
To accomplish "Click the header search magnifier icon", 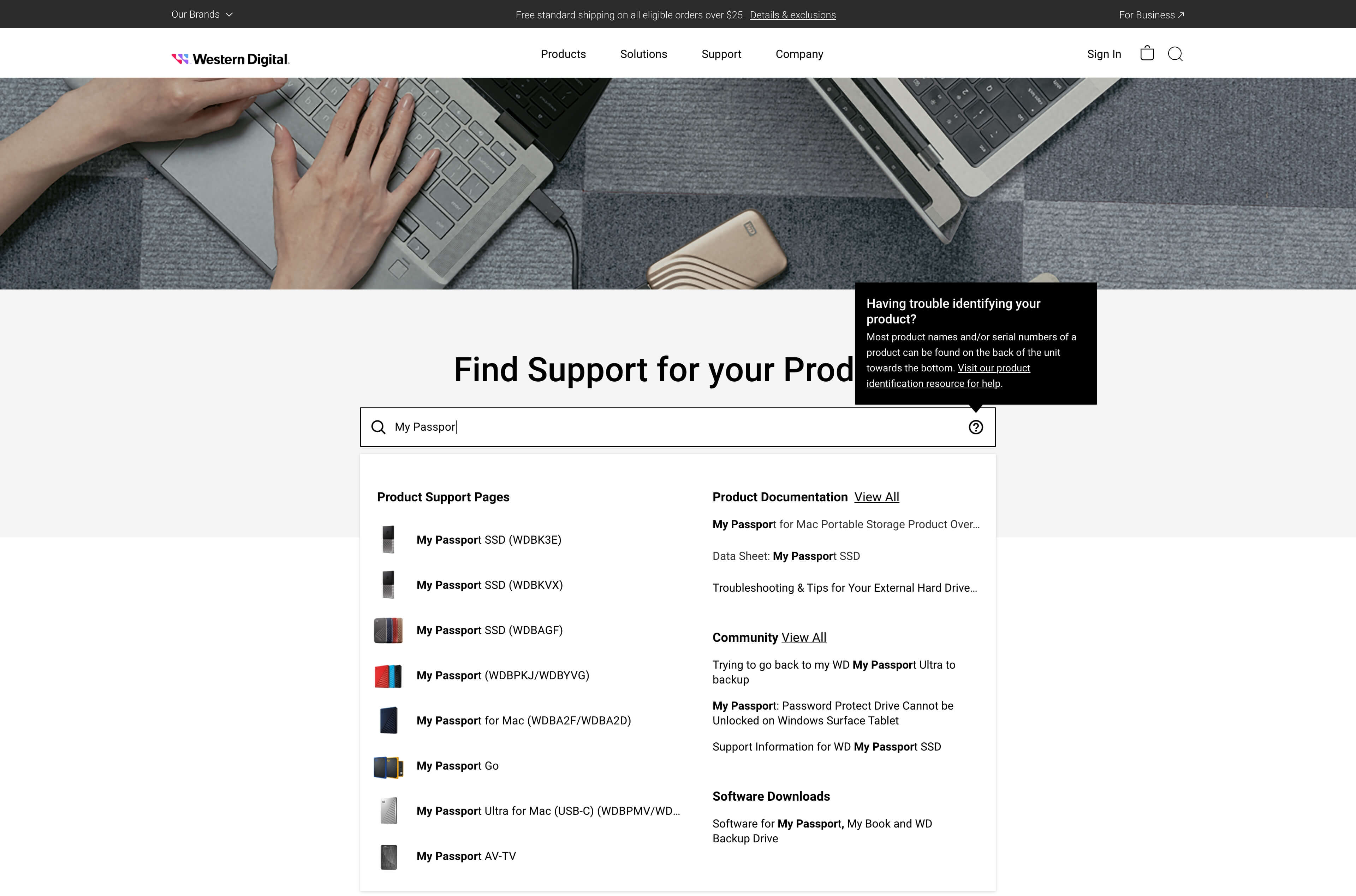I will pyautogui.click(x=1175, y=54).
